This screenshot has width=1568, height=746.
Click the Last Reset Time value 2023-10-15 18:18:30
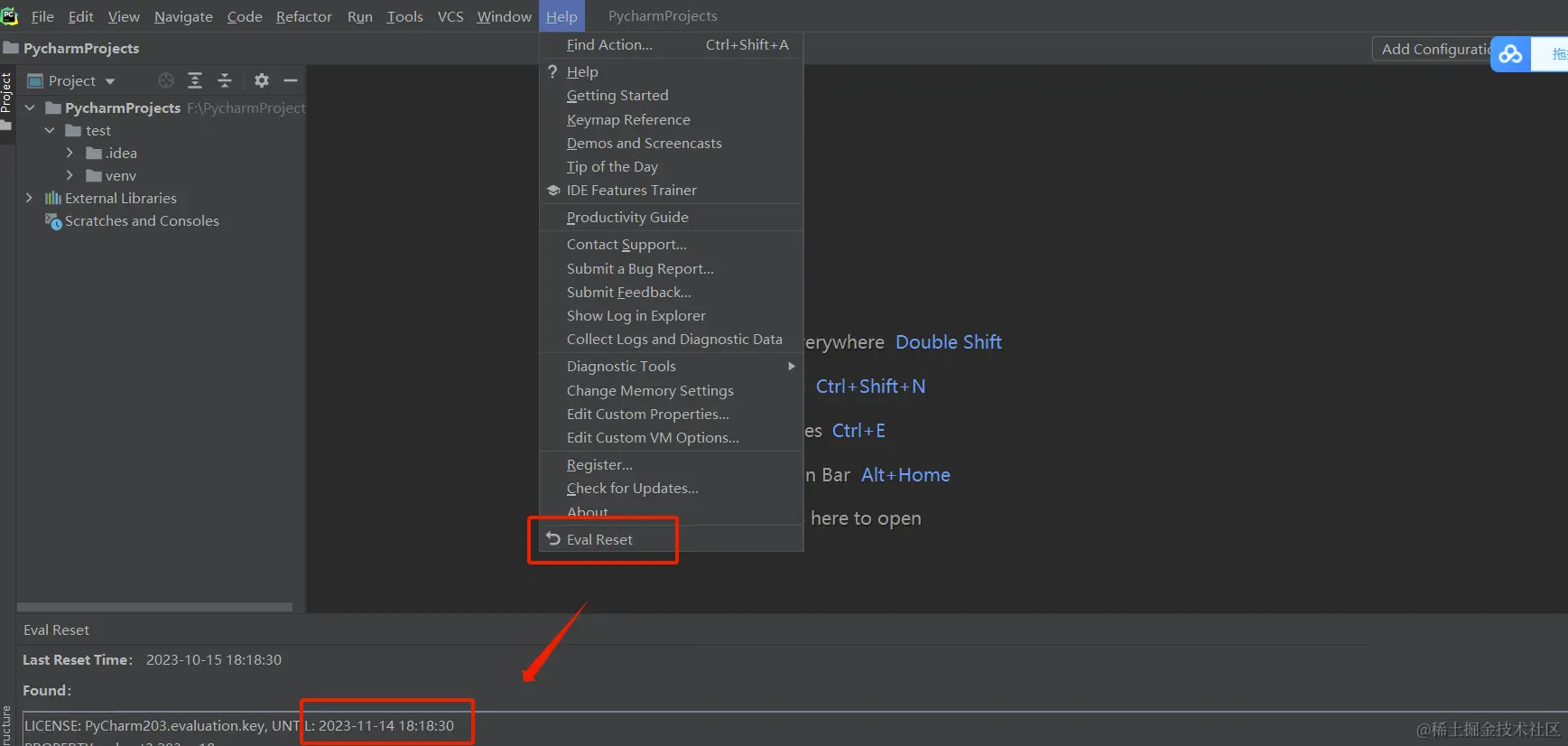[214, 660]
